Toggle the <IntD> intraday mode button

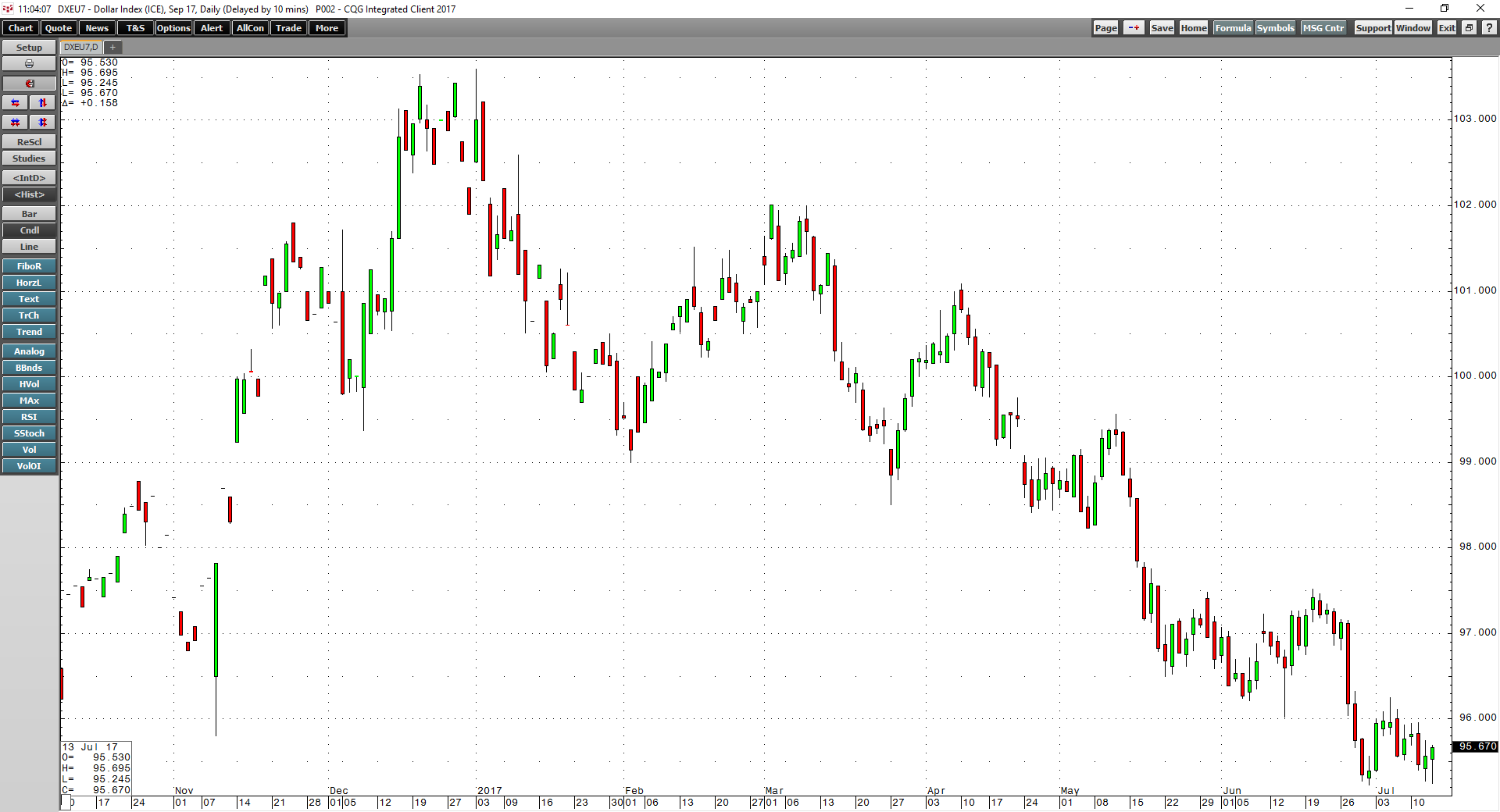29,178
